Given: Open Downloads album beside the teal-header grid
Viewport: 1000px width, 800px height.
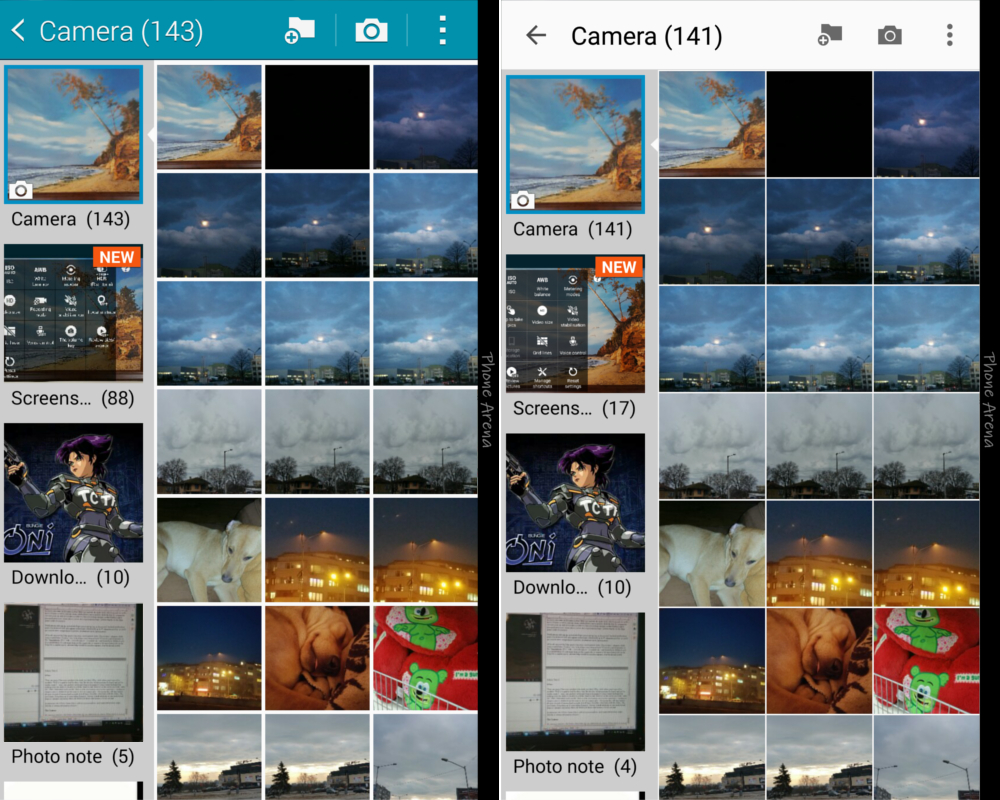Looking at the screenshot, I should [x=74, y=493].
